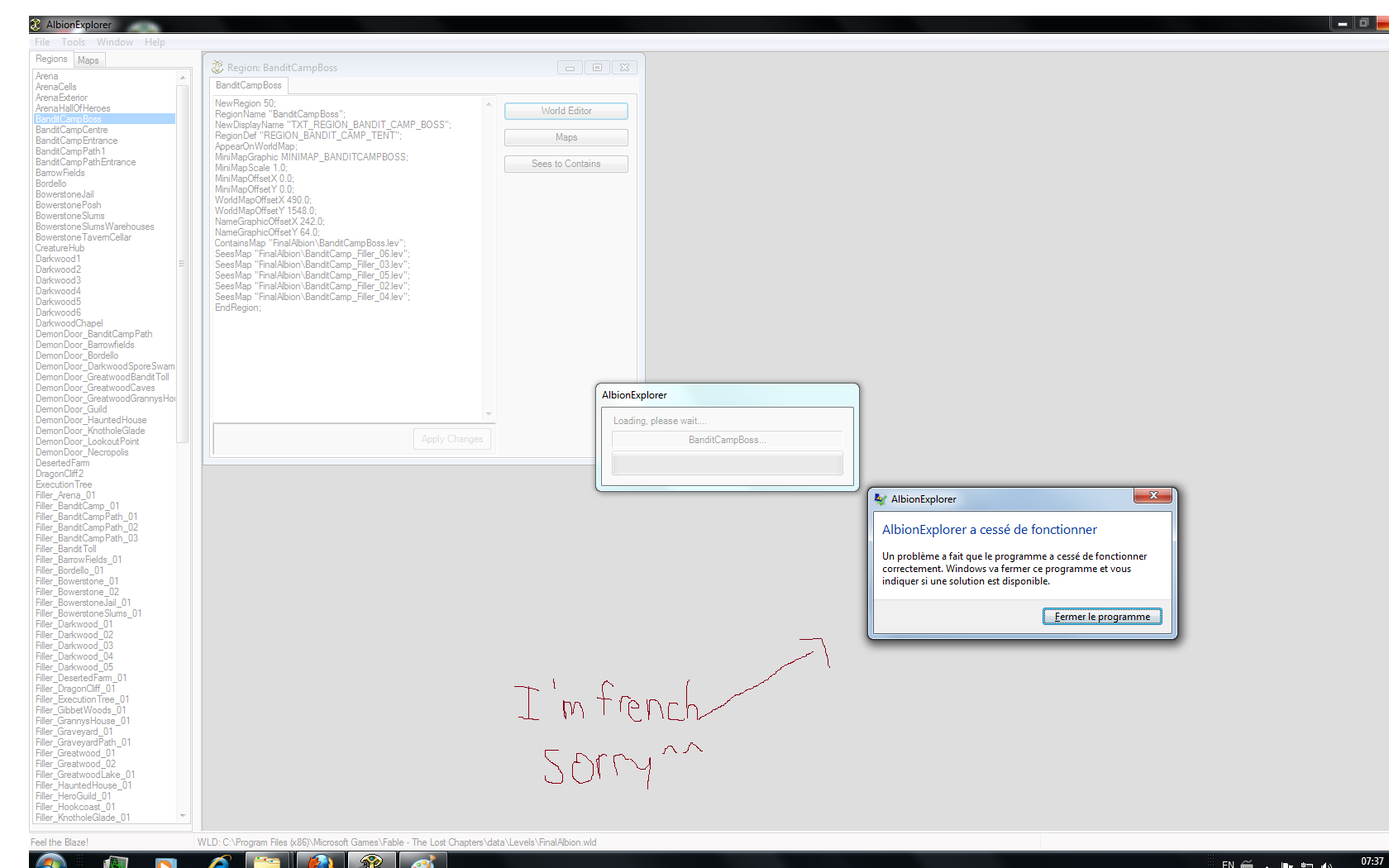
Task: Select DemonDoor_Guild in the regions list
Action: click(71, 409)
